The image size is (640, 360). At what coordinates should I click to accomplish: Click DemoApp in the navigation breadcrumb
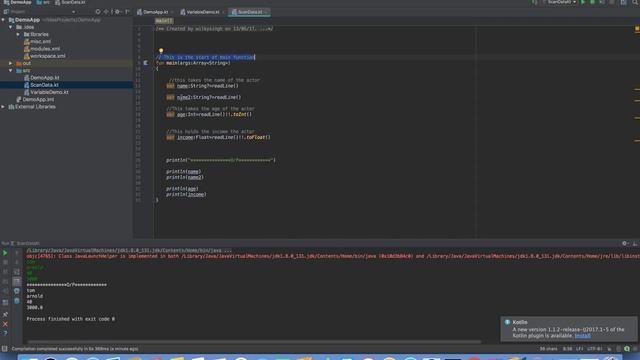pyautogui.click(x=18, y=2)
